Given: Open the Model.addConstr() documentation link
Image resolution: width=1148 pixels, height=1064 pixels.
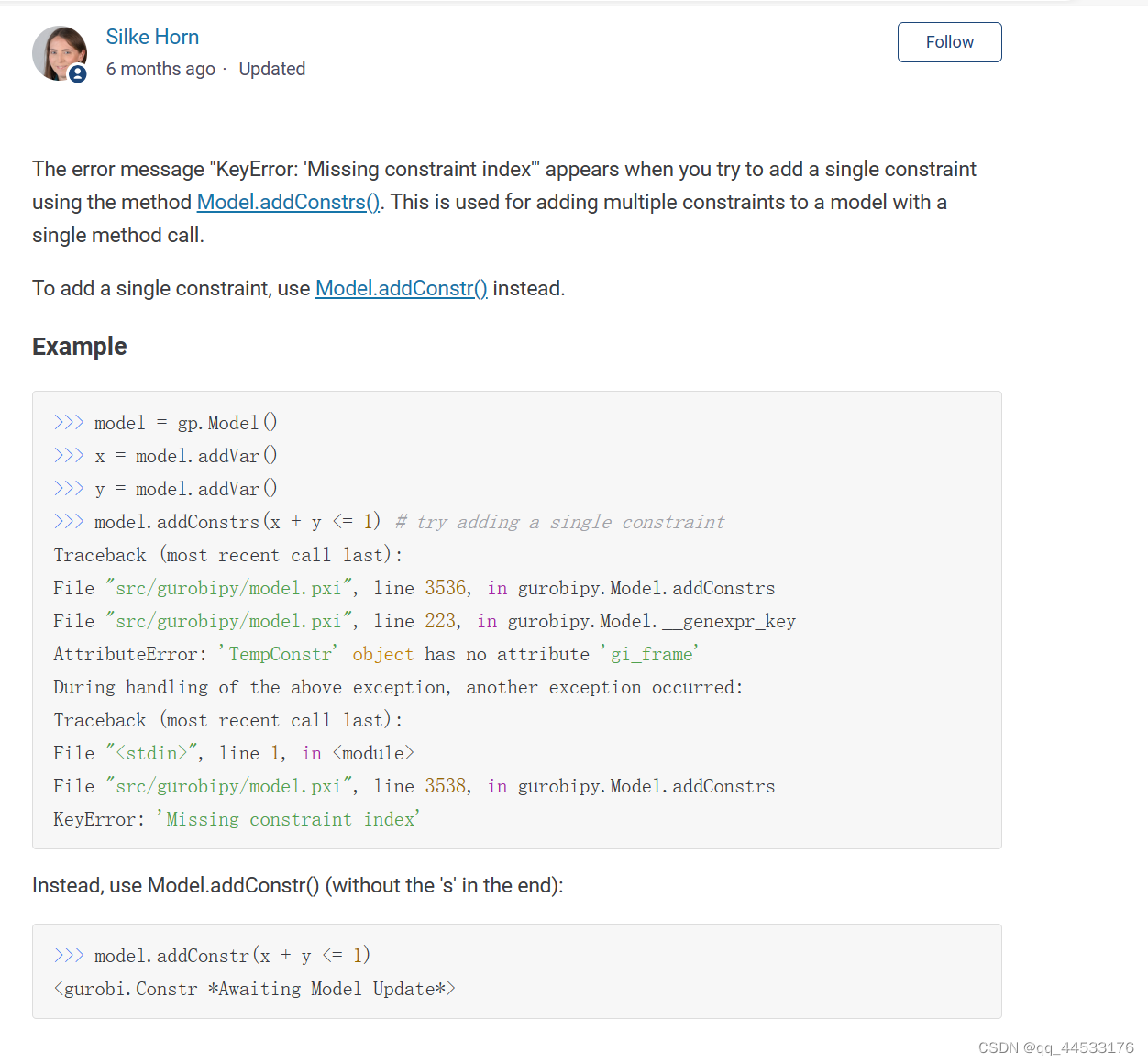Looking at the screenshot, I should click(x=401, y=288).
